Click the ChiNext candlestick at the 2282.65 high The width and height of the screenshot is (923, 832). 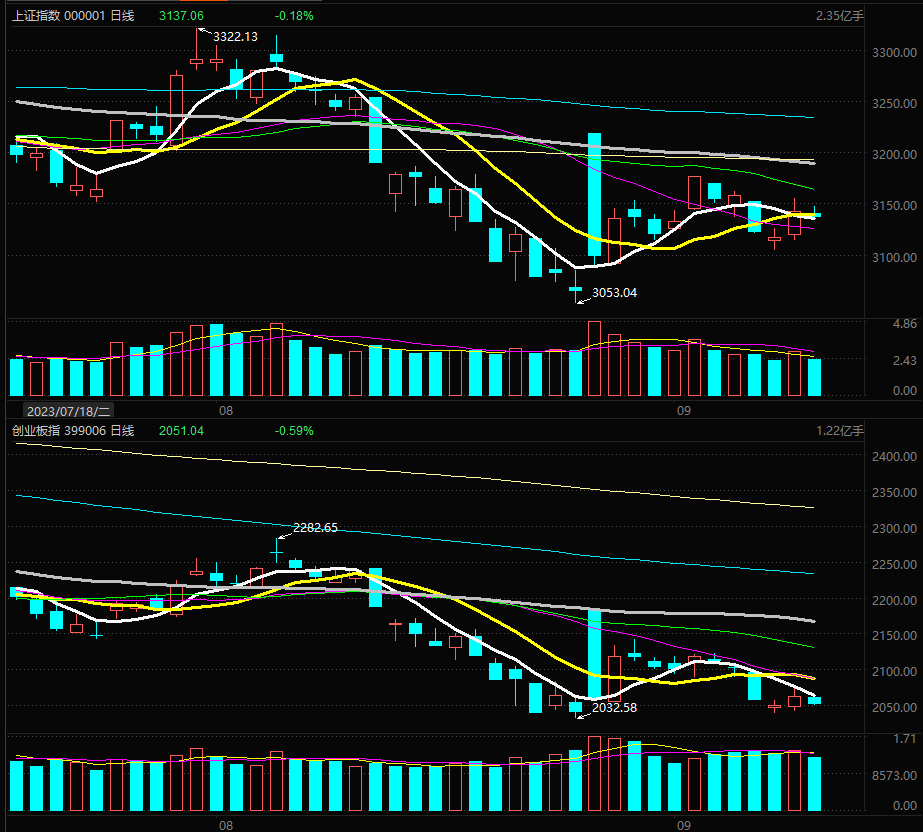click(276, 550)
